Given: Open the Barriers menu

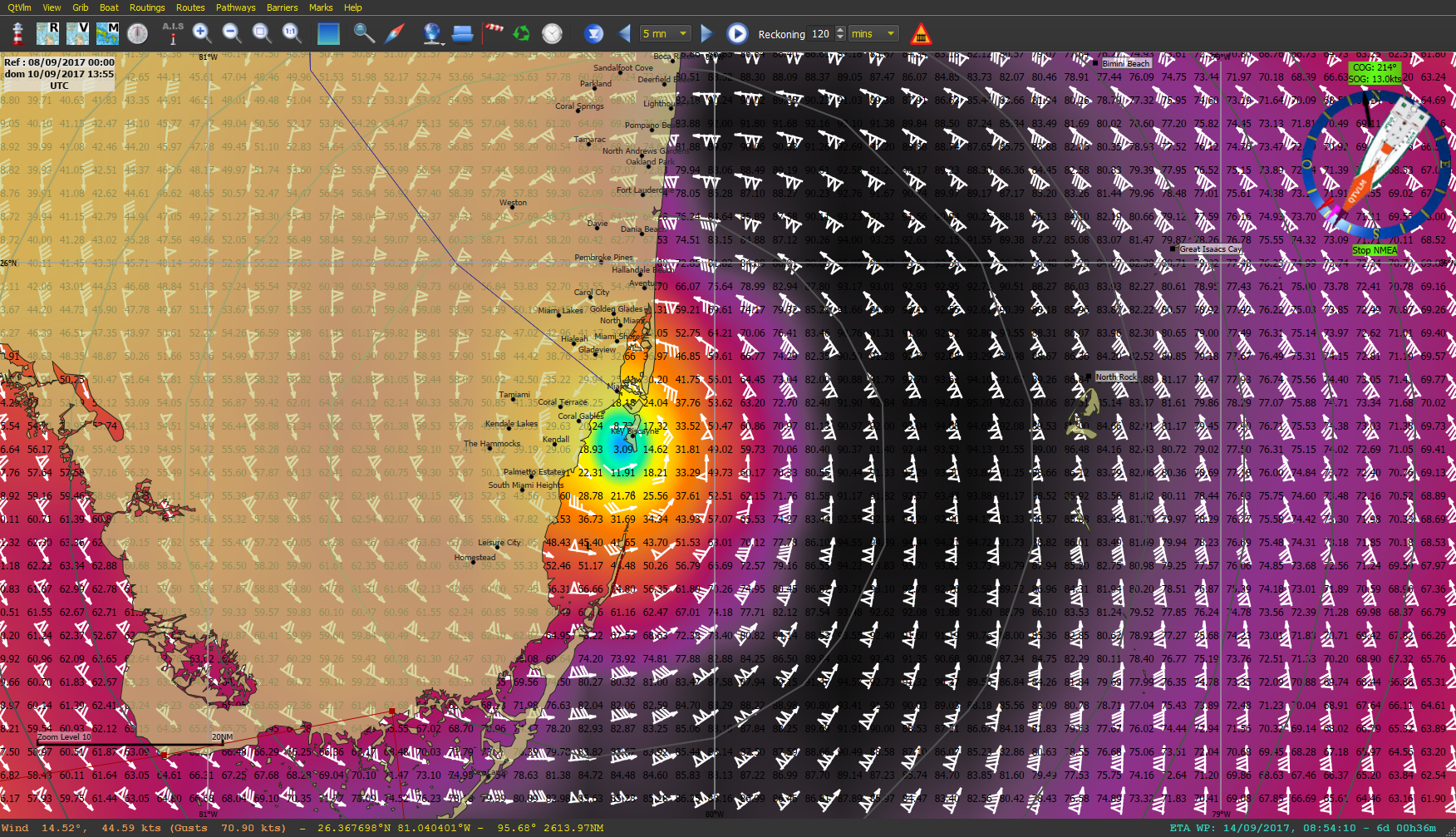Looking at the screenshot, I should [283, 7].
